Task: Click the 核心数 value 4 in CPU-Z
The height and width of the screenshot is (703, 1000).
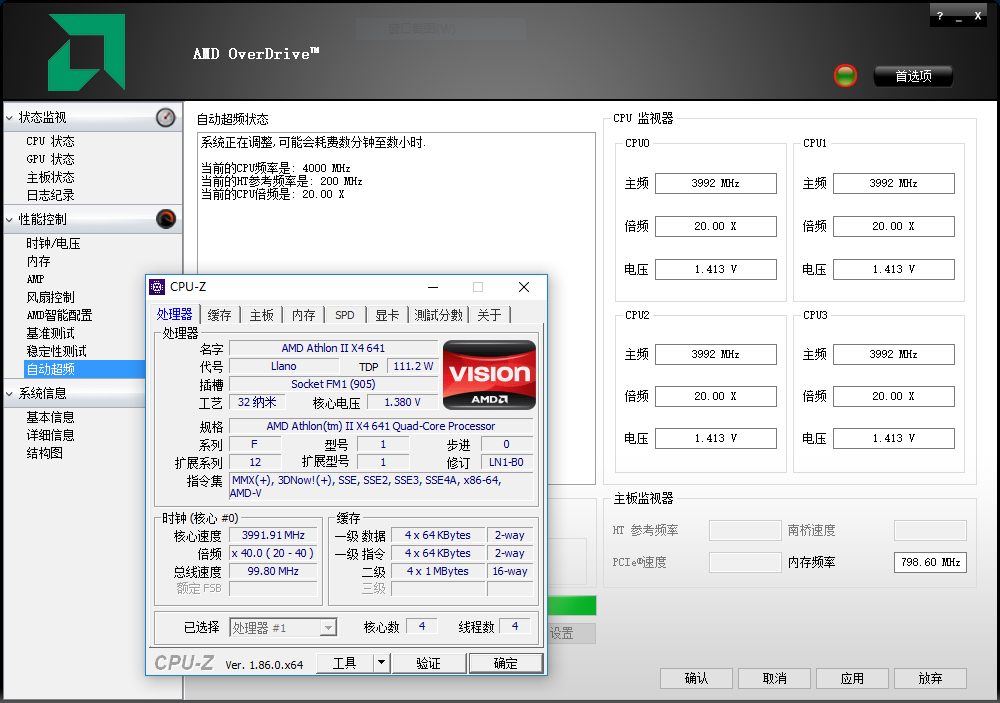Action: [422, 626]
